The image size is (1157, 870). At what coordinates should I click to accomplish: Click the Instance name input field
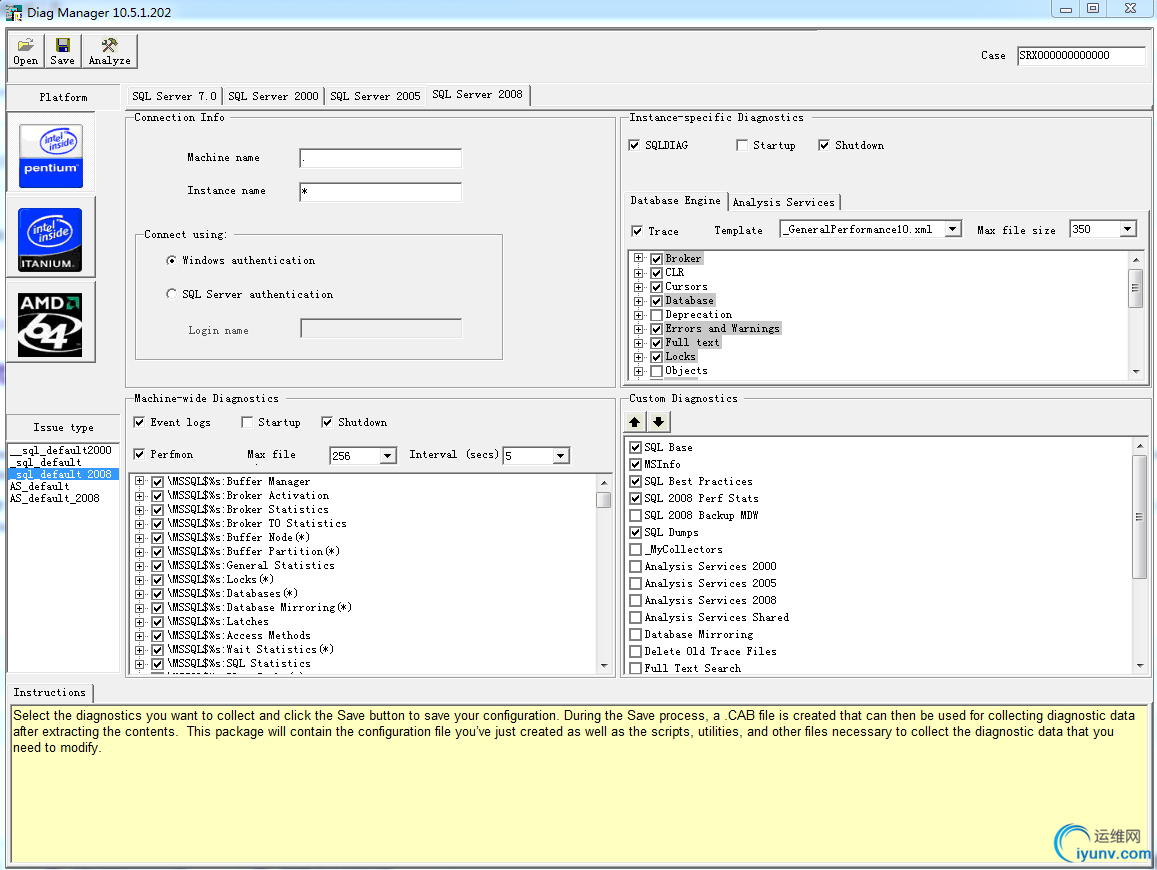pyautogui.click(x=381, y=192)
